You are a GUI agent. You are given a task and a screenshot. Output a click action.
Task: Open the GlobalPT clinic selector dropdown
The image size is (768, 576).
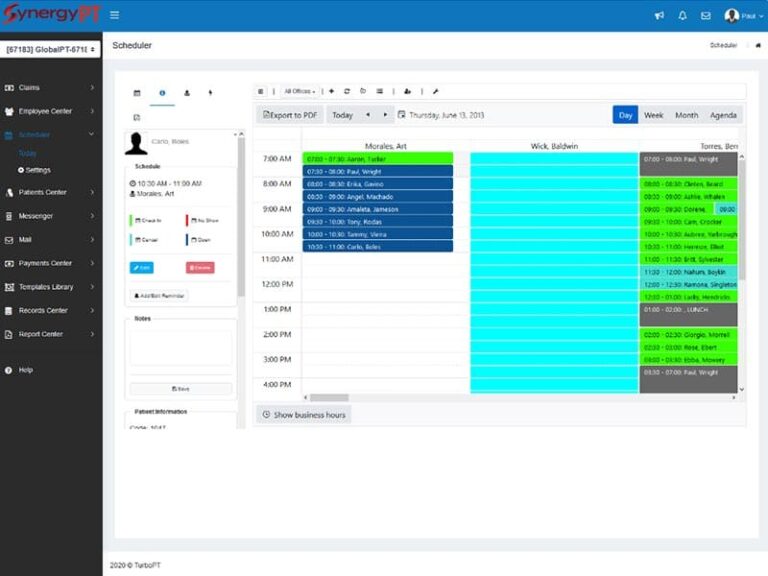point(50,49)
